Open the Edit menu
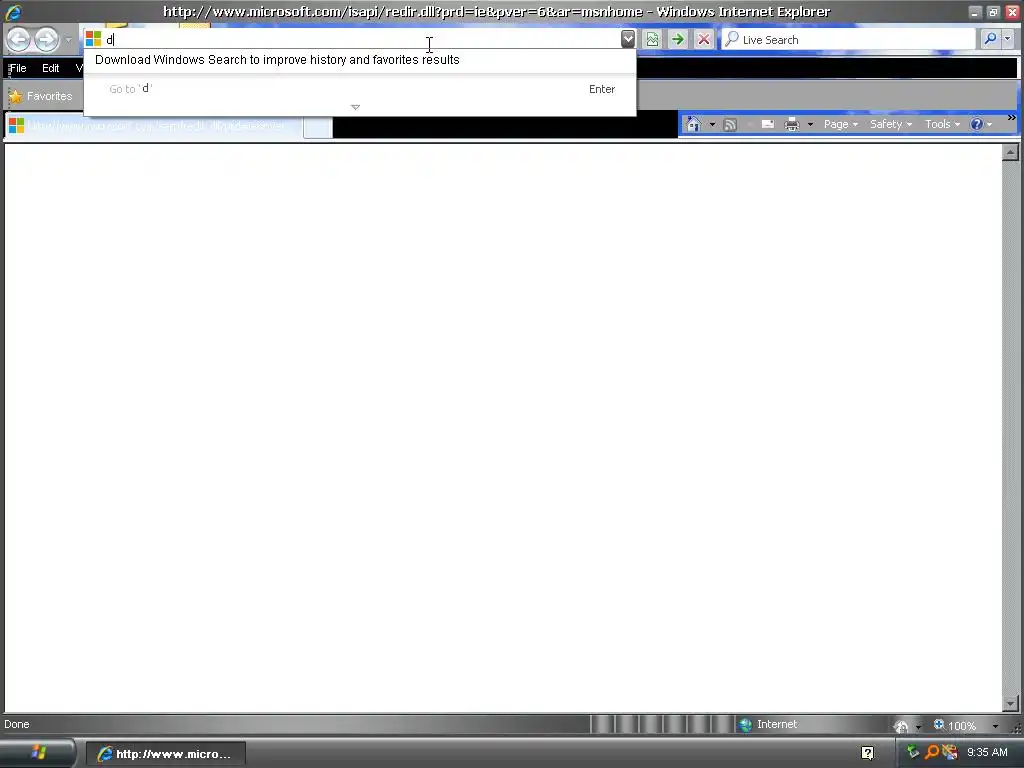This screenshot has height=768, width=1024. coord(50,68)
